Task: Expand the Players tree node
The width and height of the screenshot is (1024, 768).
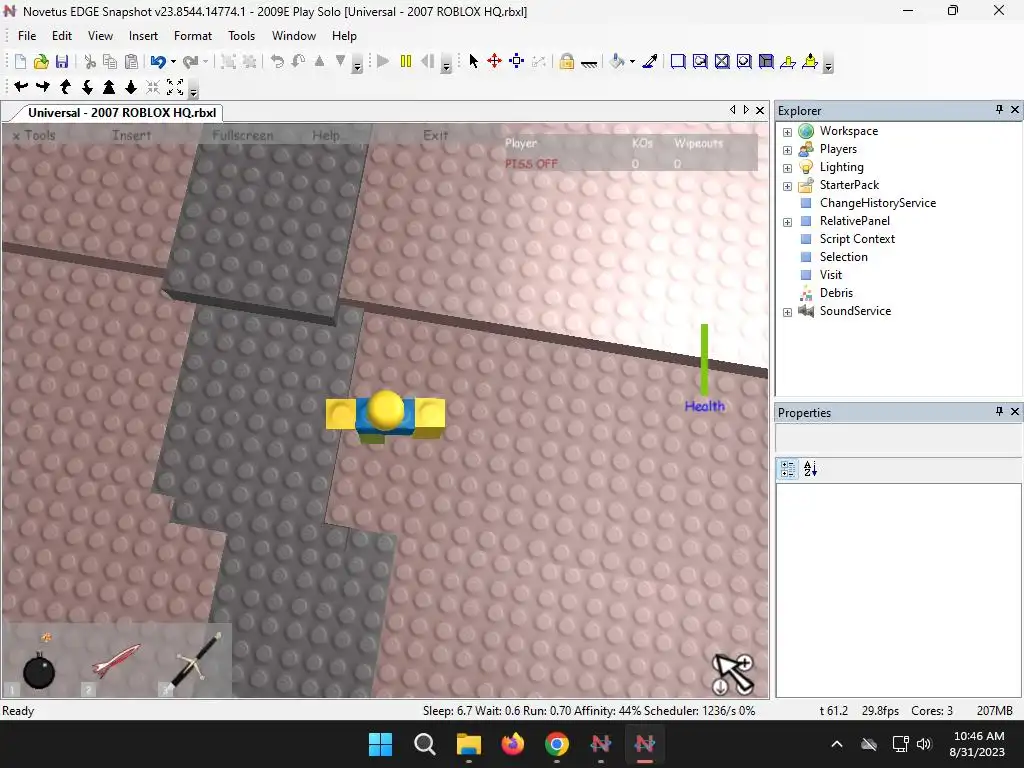Action: [x=788, y=150]
